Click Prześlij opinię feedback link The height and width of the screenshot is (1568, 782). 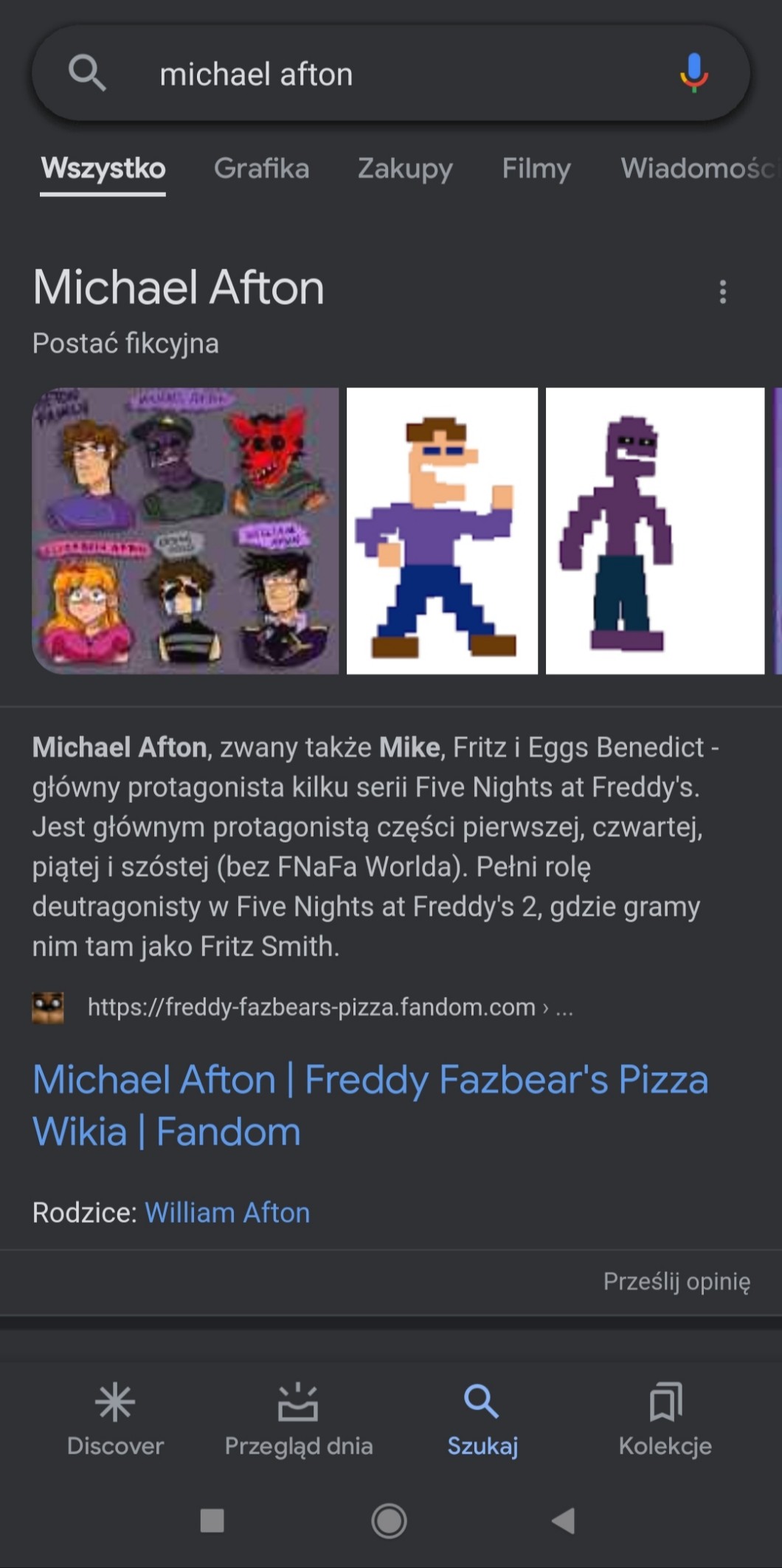[x=677, y=1282]
